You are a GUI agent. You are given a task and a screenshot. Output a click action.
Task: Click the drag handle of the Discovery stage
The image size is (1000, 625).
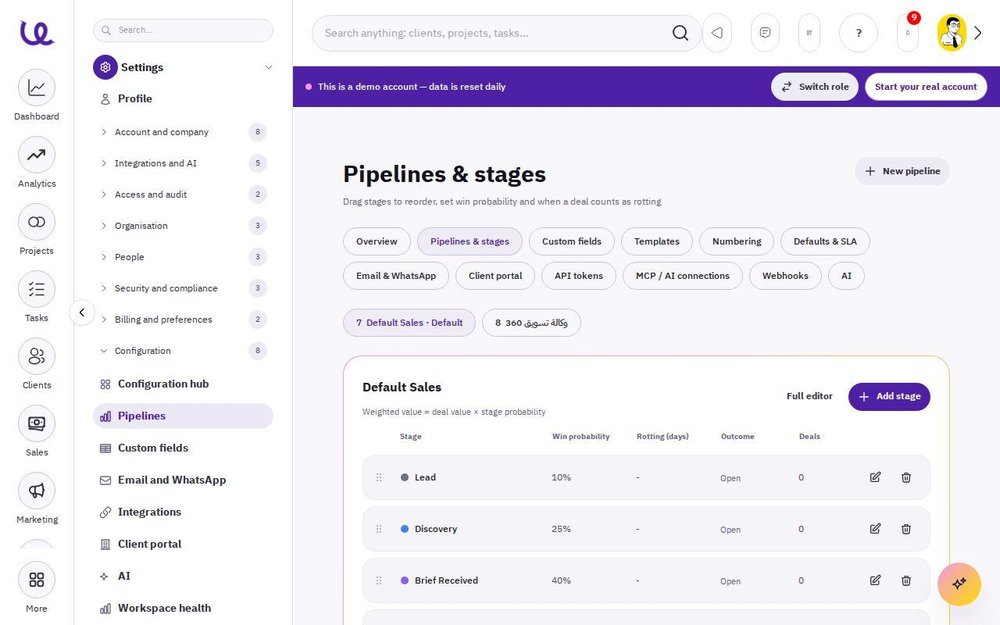click(x=379, y=529)
